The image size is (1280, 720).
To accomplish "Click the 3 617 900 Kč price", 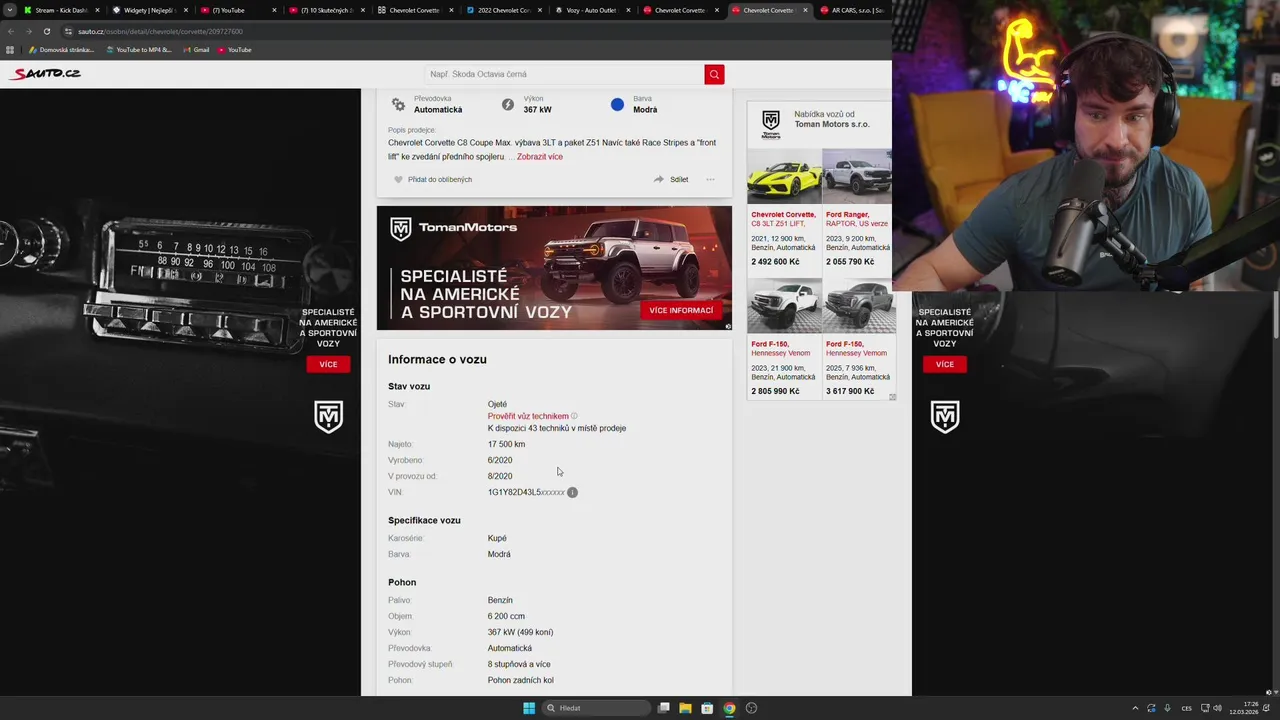I will pos(850,391).
